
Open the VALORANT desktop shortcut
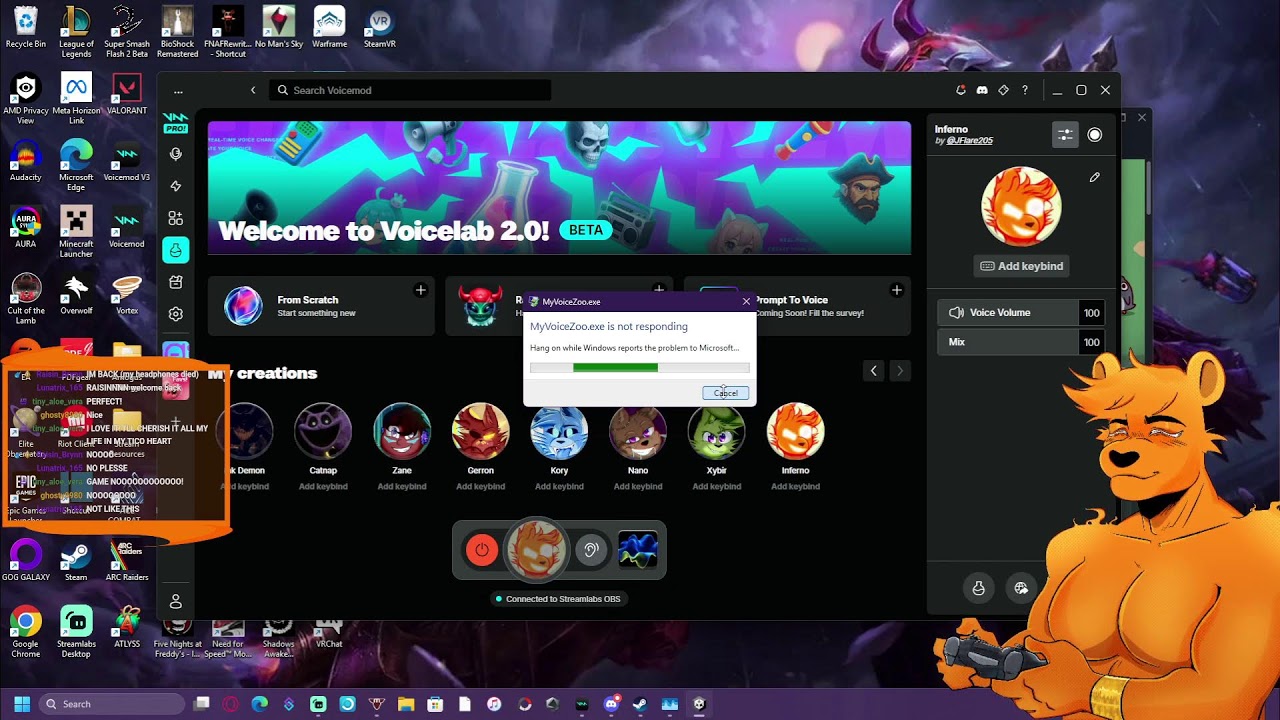pyautogui.click(x=127, y=94)
